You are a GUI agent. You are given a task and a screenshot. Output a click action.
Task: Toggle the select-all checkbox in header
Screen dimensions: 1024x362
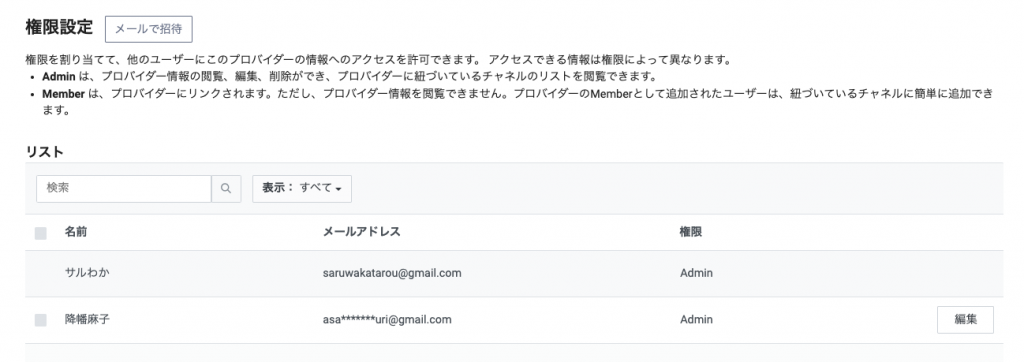coord(40,233)
